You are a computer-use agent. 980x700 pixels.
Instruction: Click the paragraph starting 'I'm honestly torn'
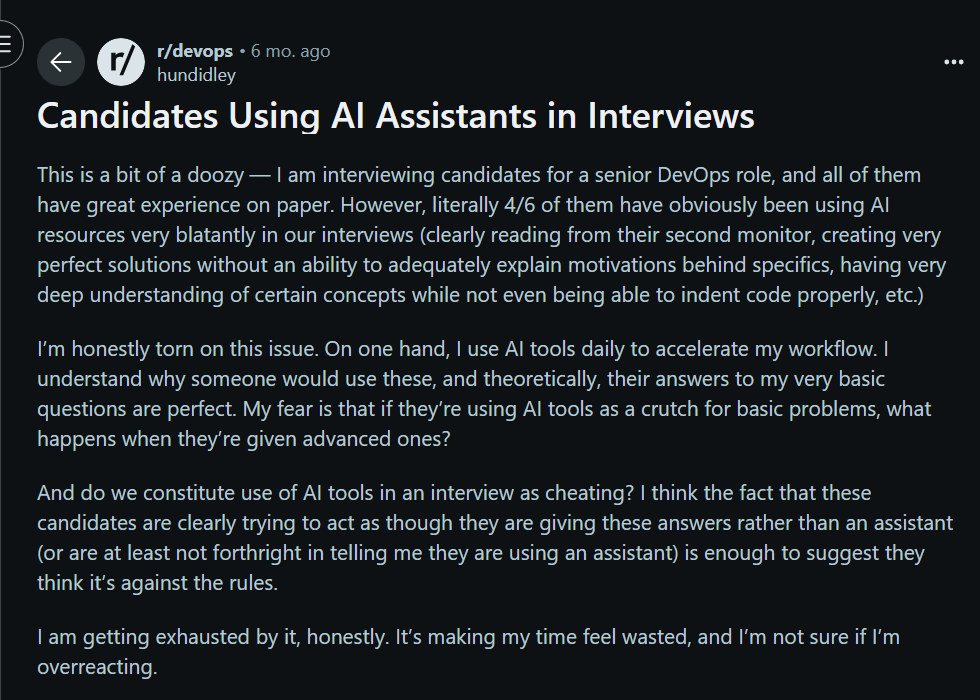pos(484,394)
